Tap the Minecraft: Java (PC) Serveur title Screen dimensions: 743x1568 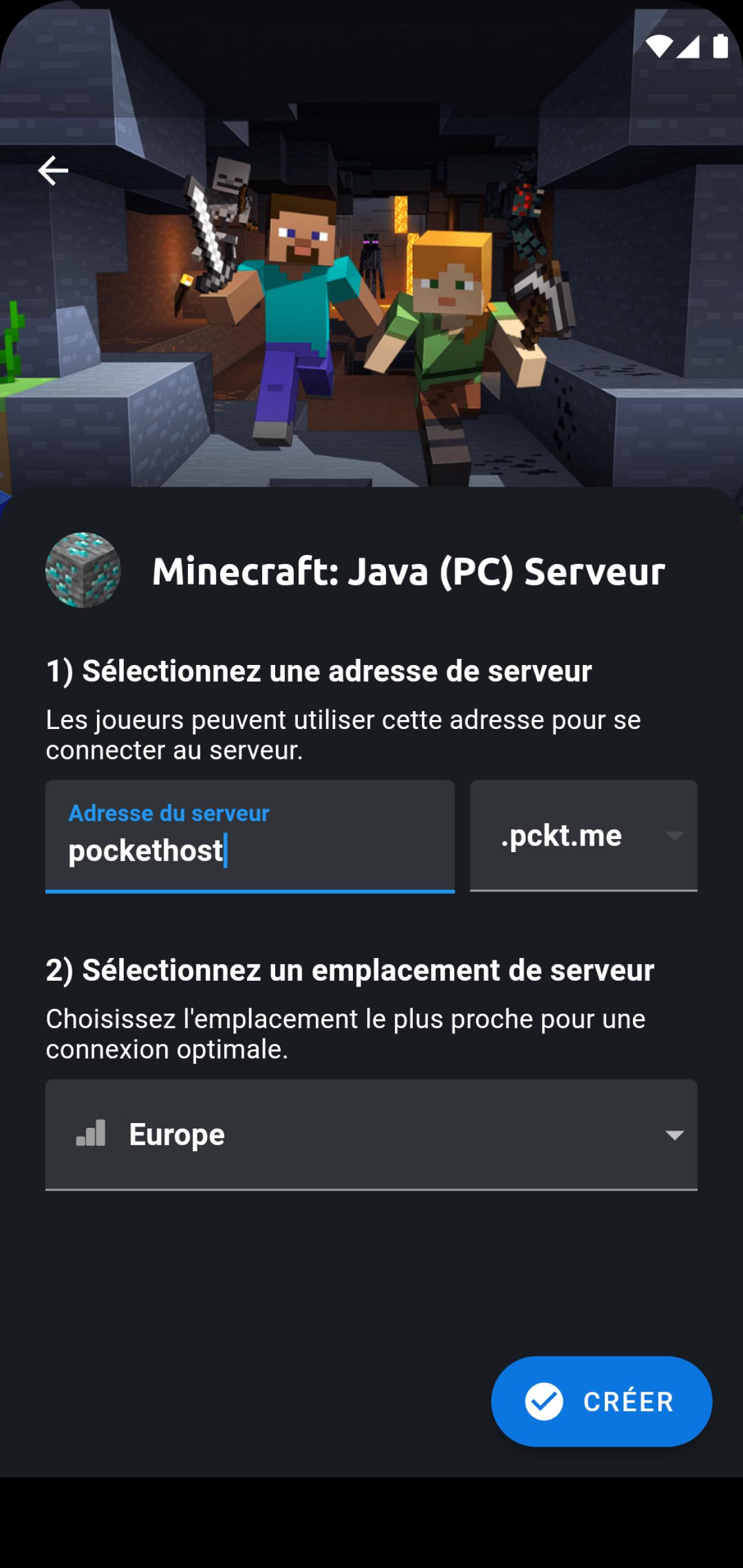pos(408,571)
